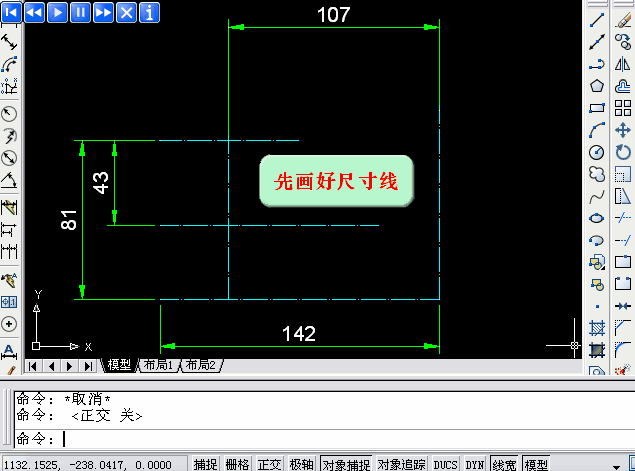Select the Ellipse Arc tool
The image size is (635, 471).
coord(597,241)
